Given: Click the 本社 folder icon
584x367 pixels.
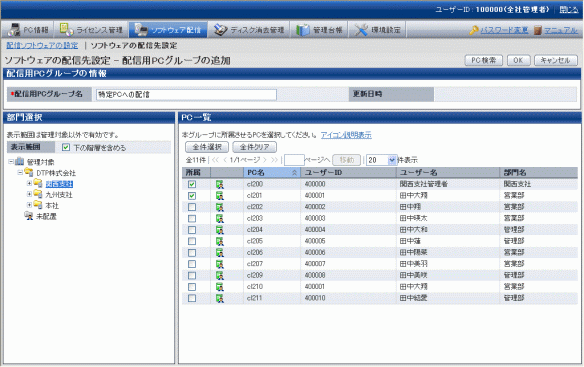Looking at the screenshot, I should point(38,205).
